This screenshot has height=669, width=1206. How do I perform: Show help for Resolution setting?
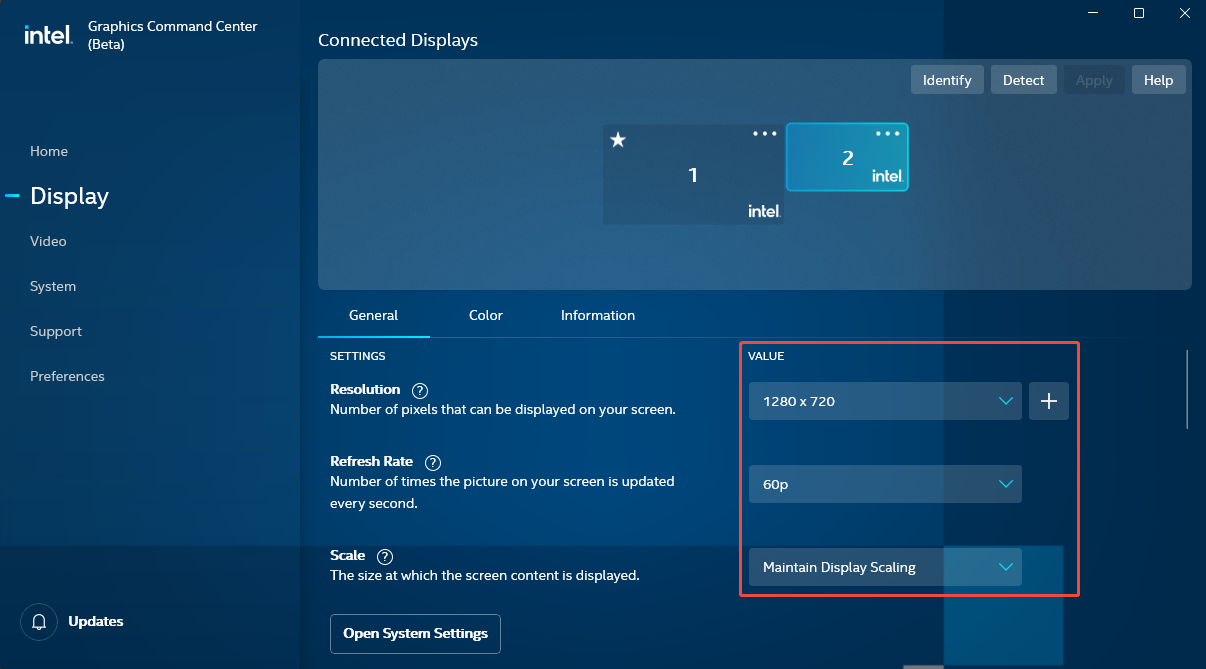[x=420, y=391]
